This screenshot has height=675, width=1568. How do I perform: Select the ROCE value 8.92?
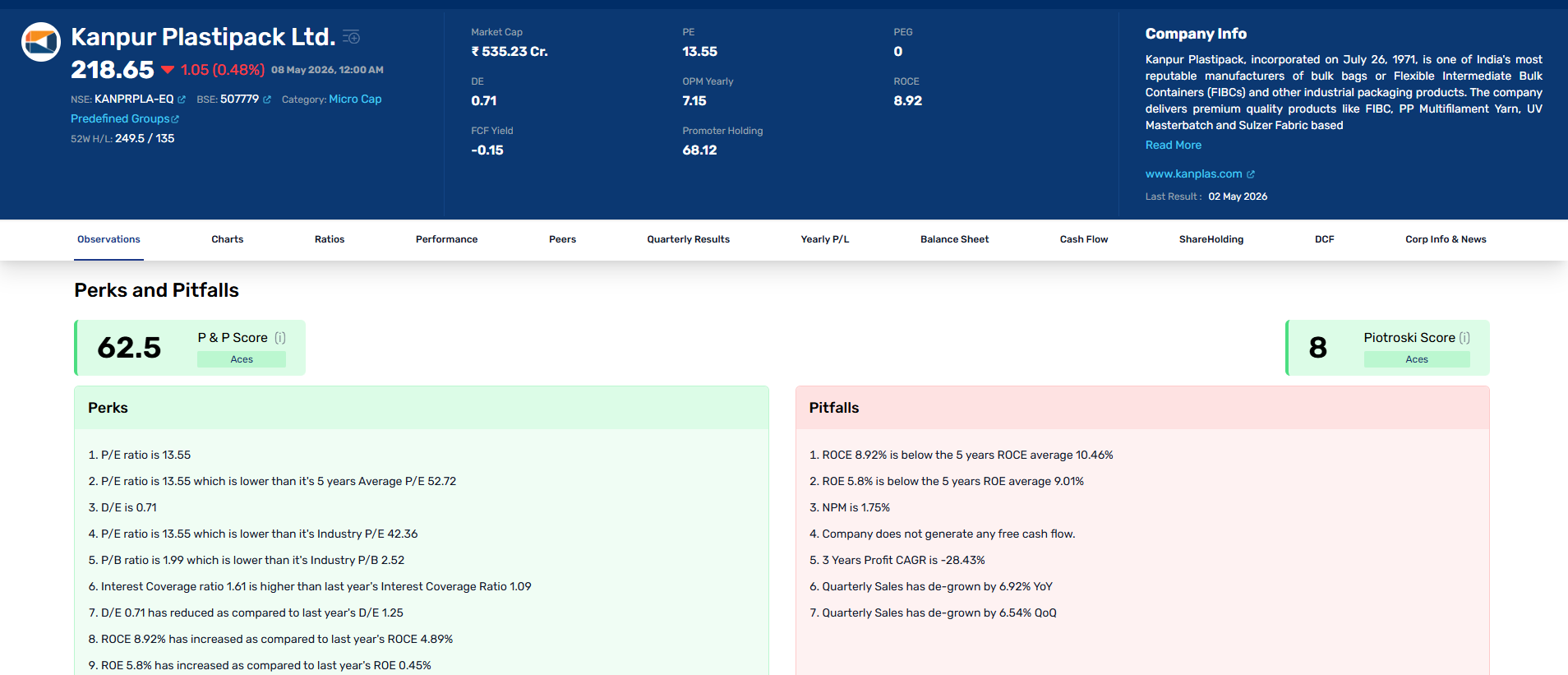(908, 100)
